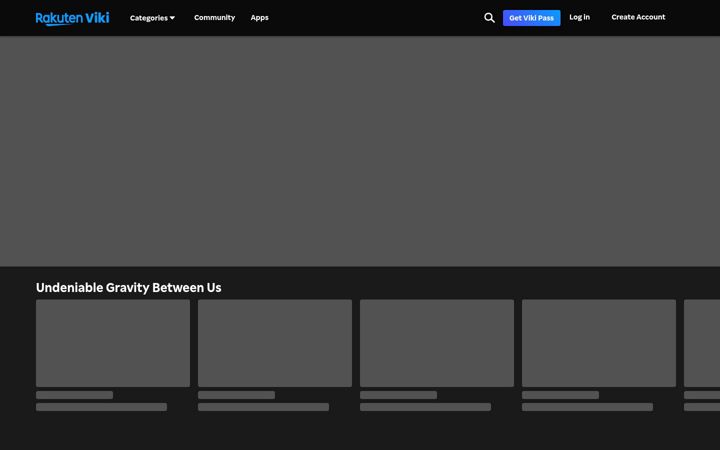Select the first show thumbnail in the row
The width and height of the screenshot is (720, 450).
tap(113, 343)
